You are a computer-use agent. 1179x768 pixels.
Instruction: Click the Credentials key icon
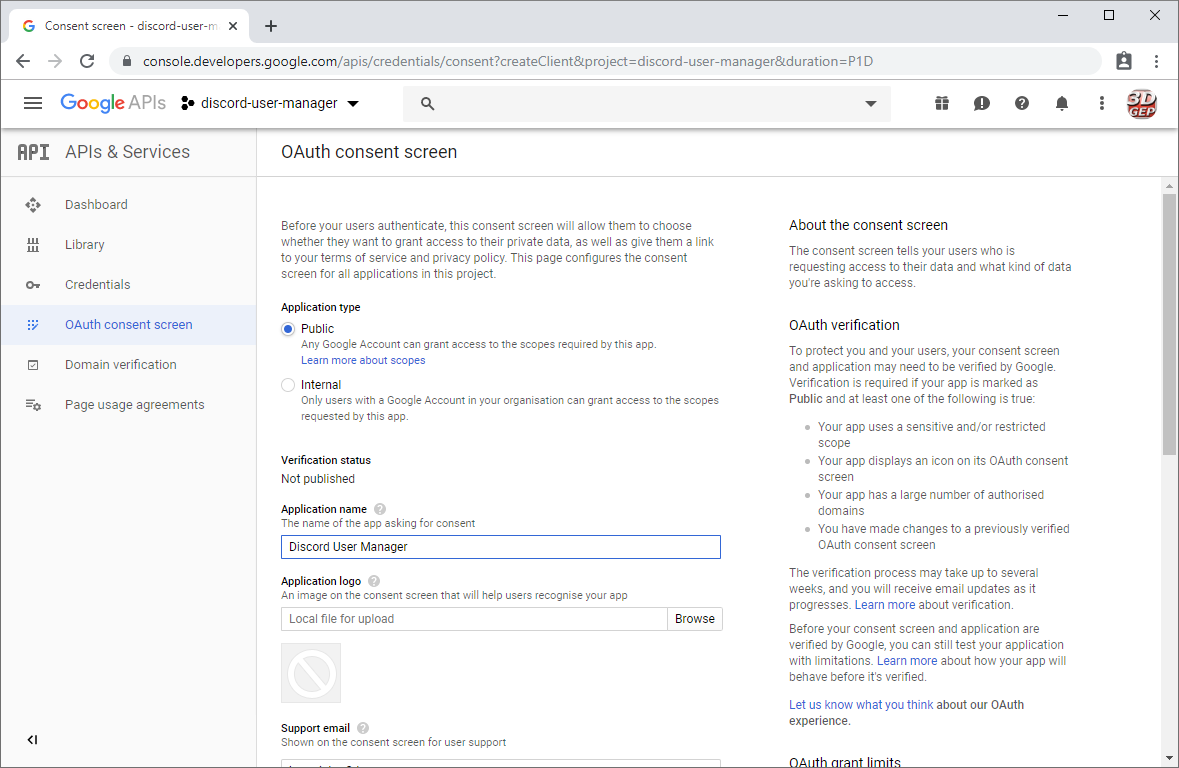[33, 285]
